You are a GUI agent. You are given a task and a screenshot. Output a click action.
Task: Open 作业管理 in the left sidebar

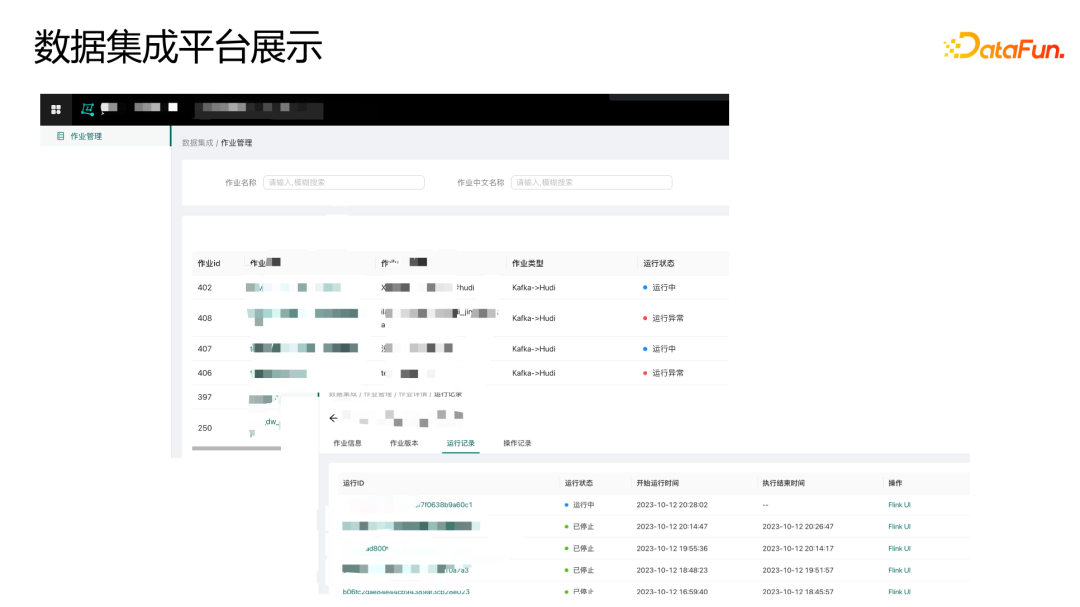(86, 136)
